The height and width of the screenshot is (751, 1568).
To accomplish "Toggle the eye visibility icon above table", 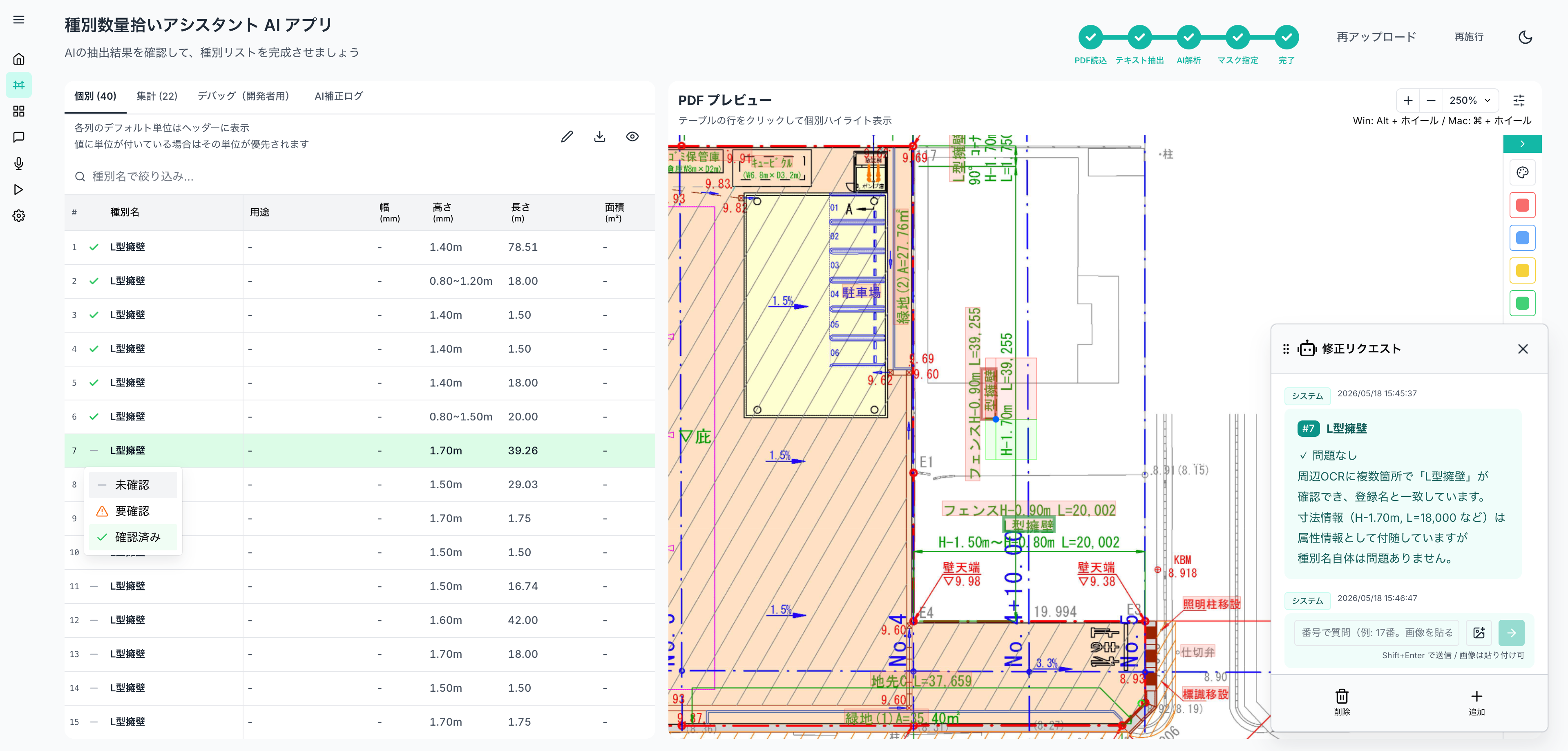I will point(632,136).
